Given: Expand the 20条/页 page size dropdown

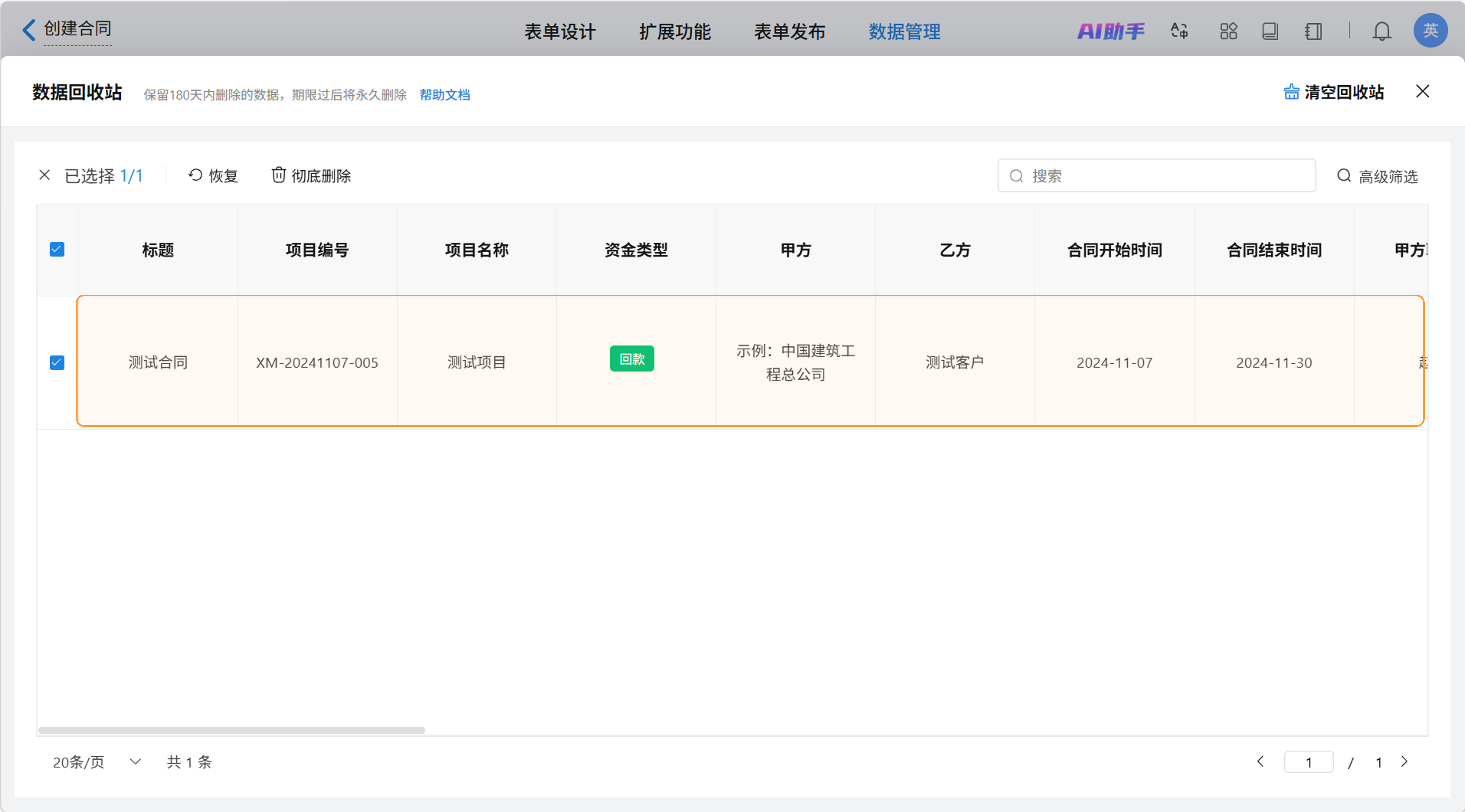Looking at the screenshot, I should pyautogui.click(x=135, y=761).
